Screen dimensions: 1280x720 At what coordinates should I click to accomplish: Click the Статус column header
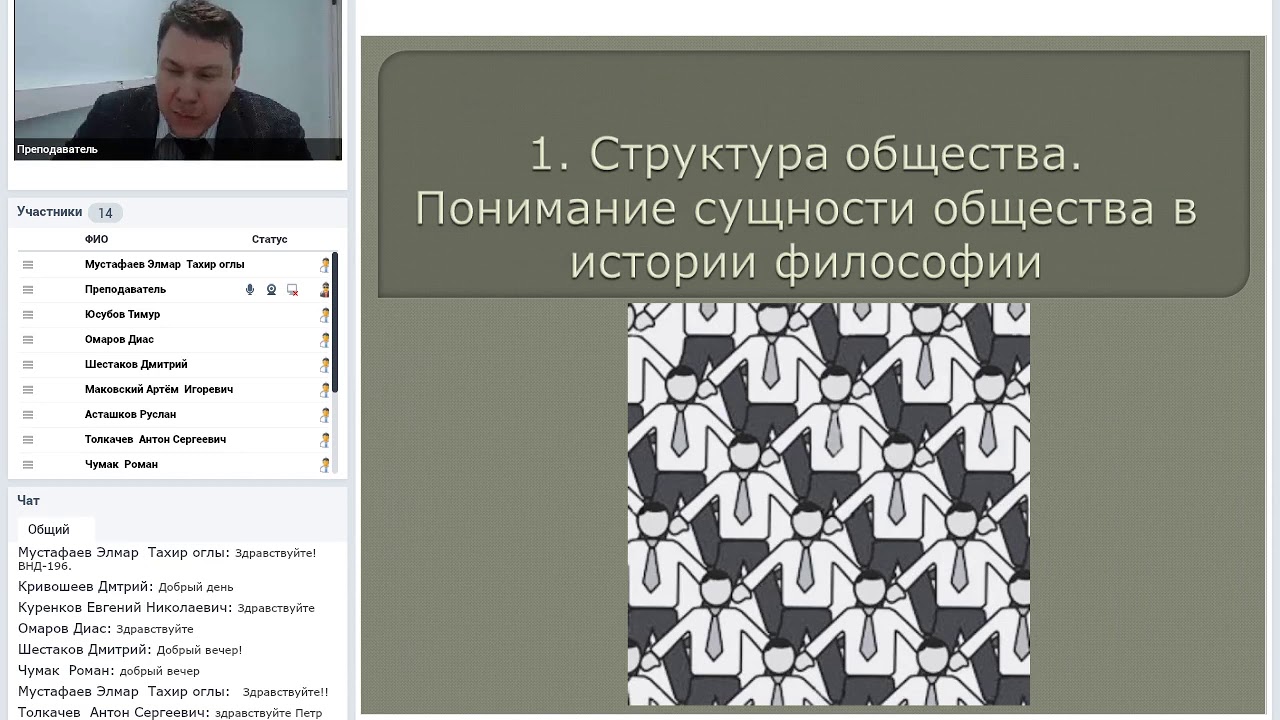[269, 239]
